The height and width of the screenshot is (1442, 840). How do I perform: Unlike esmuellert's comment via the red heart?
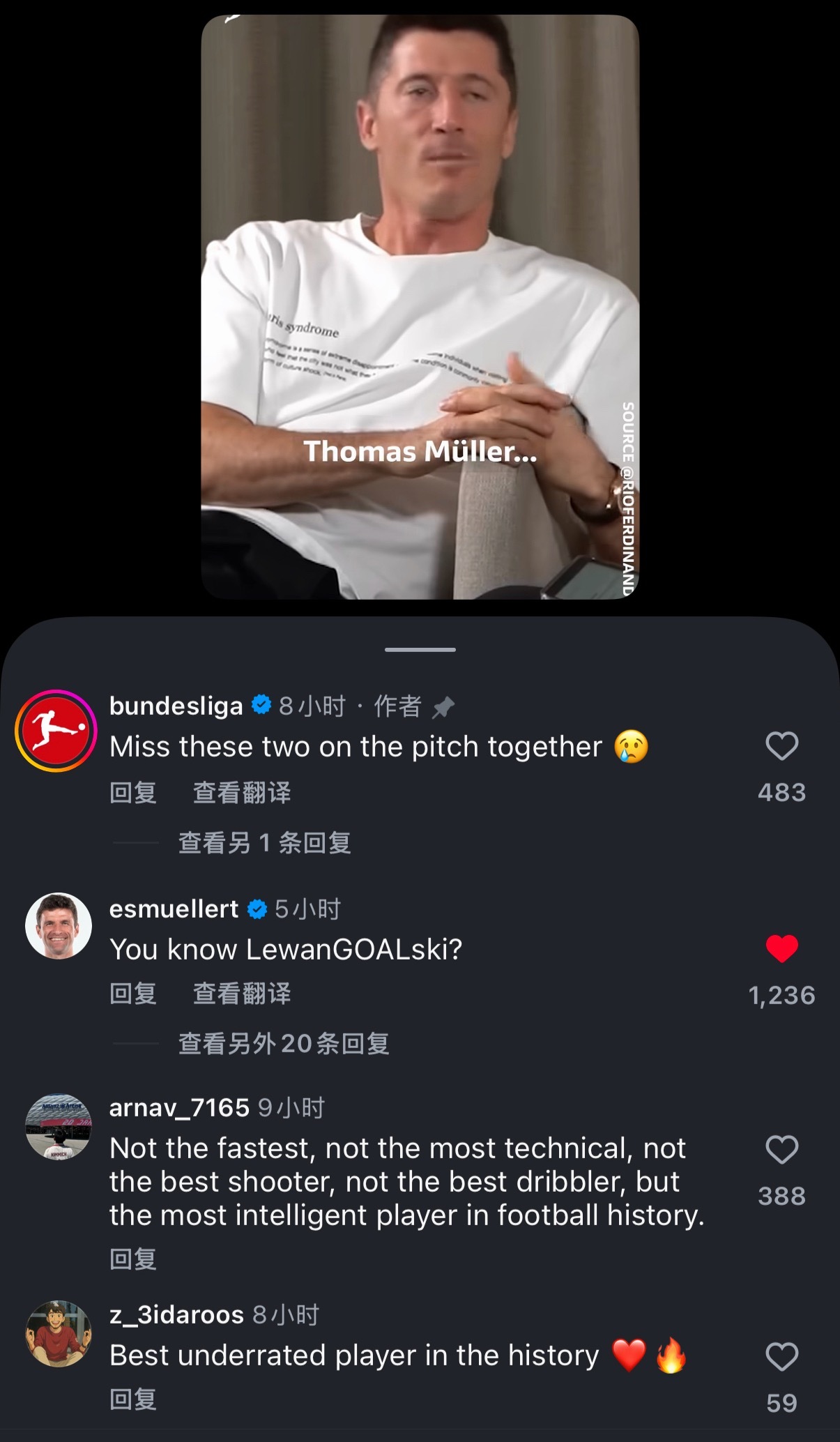(x=781, y=949)
